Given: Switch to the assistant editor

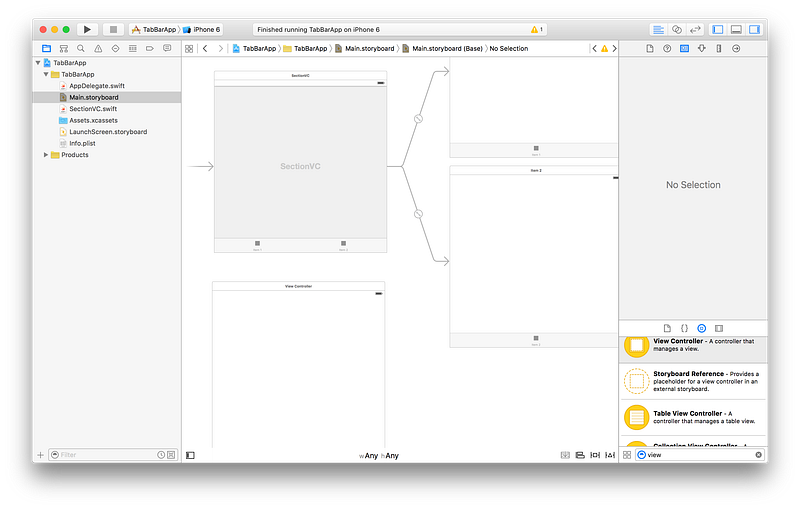Looking at the screenshot, I should (677, 30).
